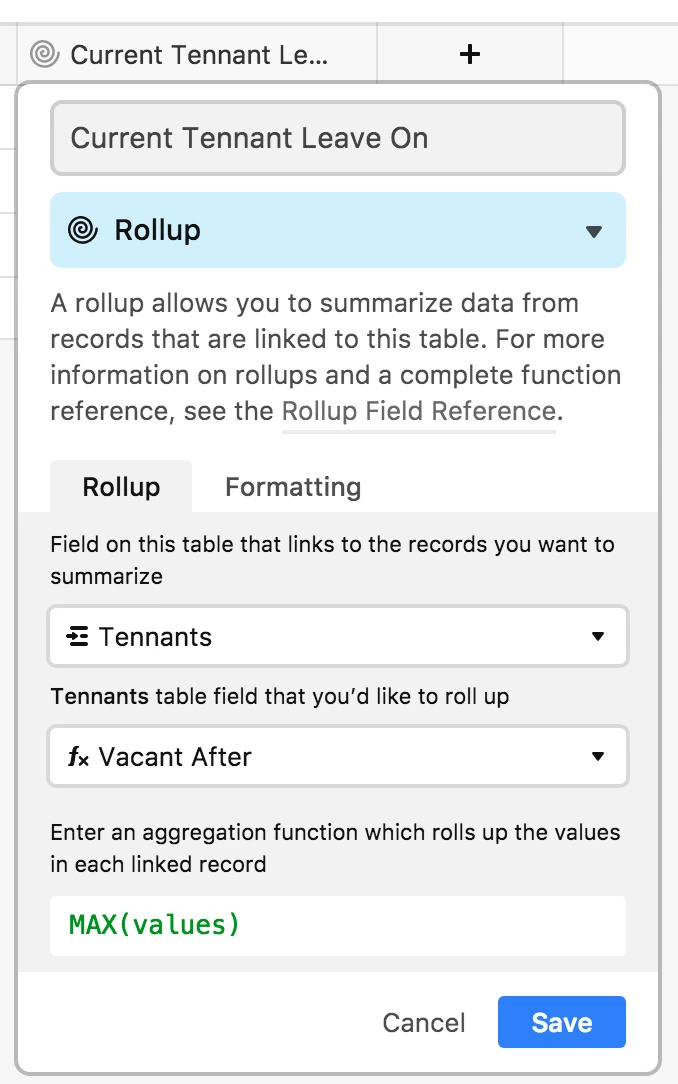Click the formula fx icon beside Vacant After
Image resolution: width=678 pixels, height=1084 pixels.
78,756
